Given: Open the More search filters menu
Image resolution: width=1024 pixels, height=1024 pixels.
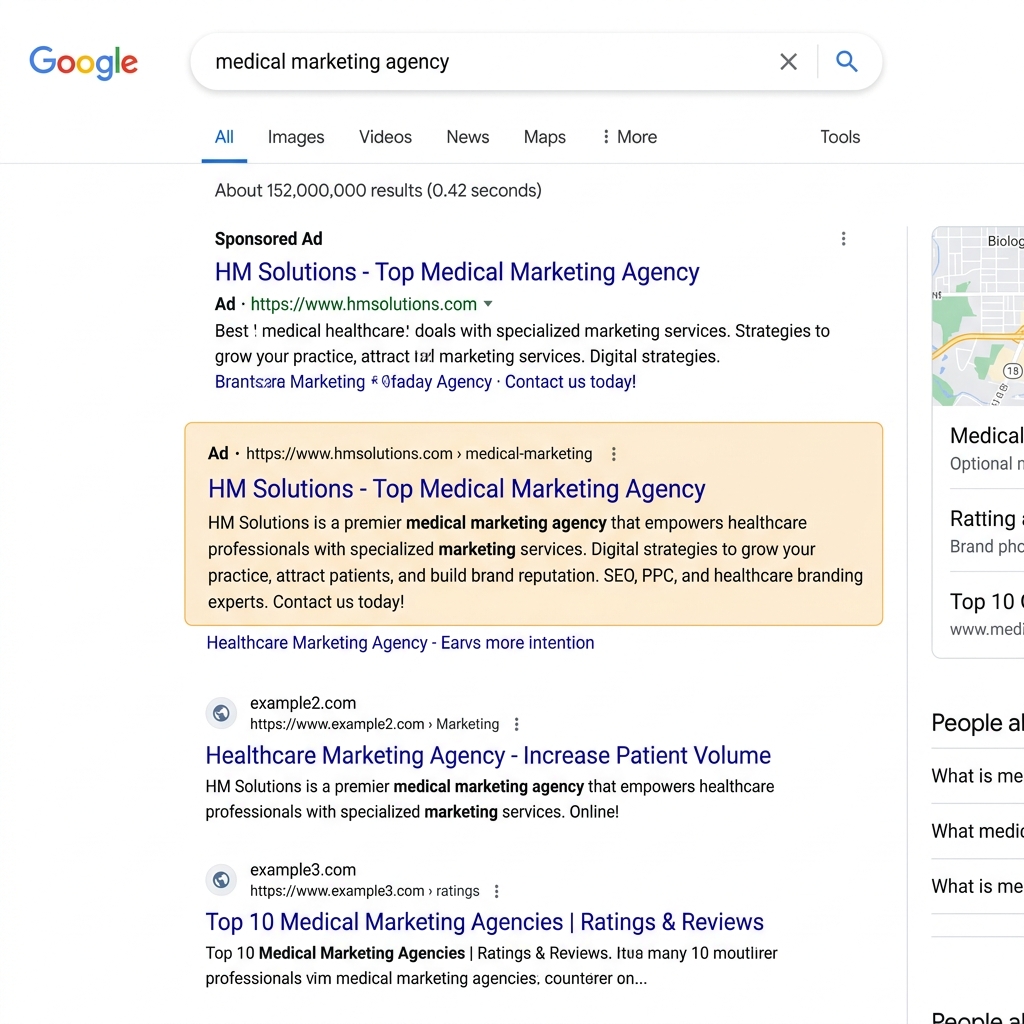Looking at the screenshot, I should (629, 137).
